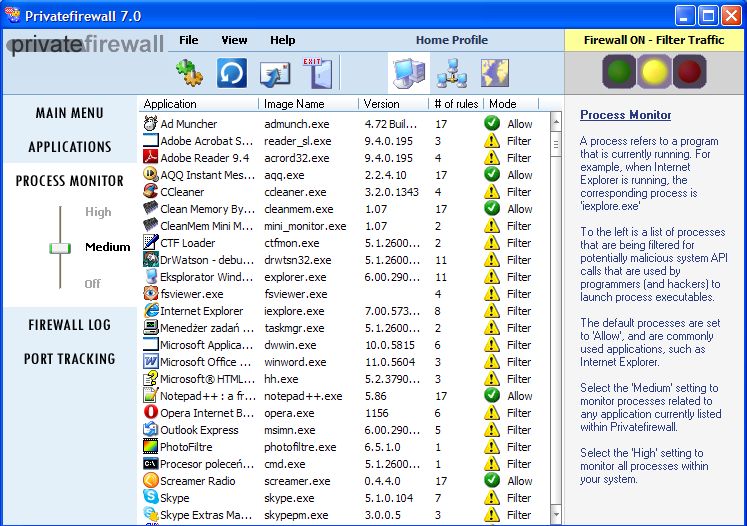Click the red block traffic light
This screenshot has height=526, width=747.
[x=689, y=71]
